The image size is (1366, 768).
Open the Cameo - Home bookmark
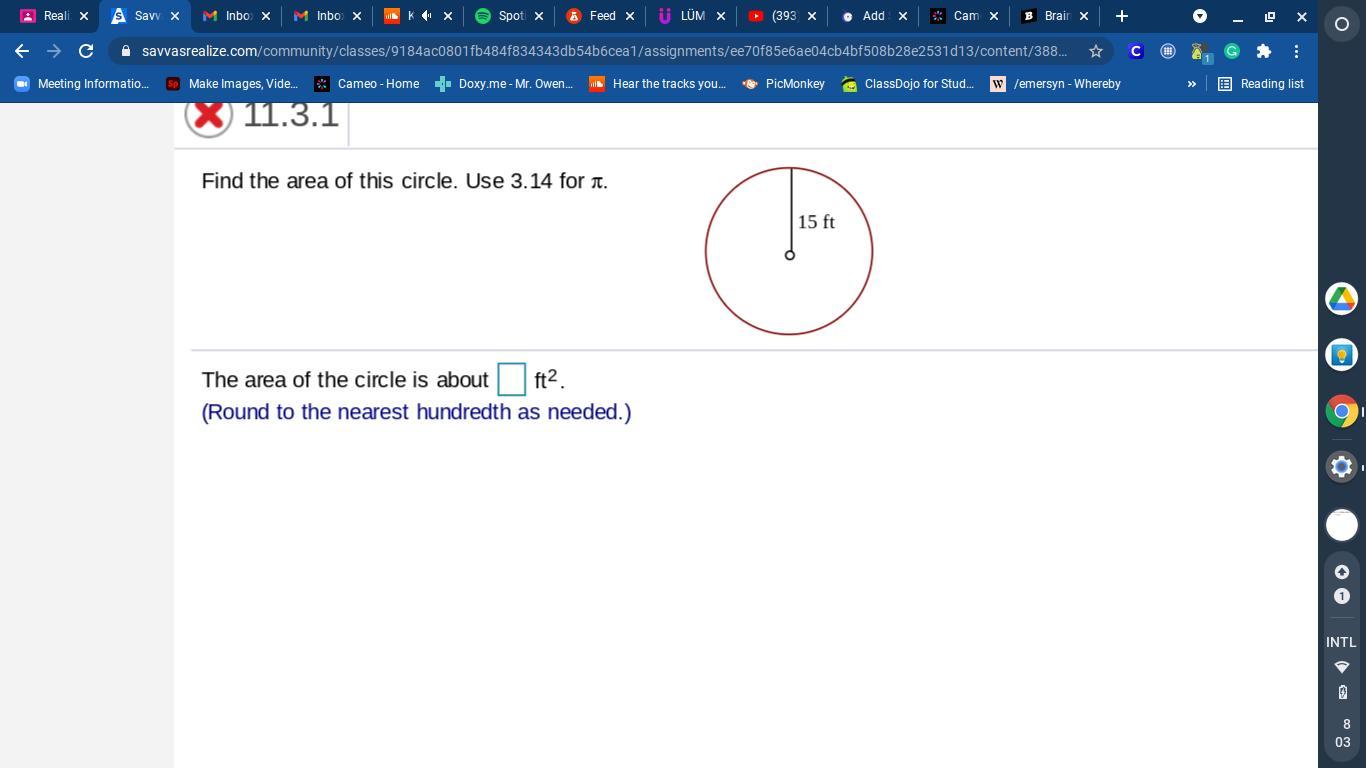click(x=367, y=84)
